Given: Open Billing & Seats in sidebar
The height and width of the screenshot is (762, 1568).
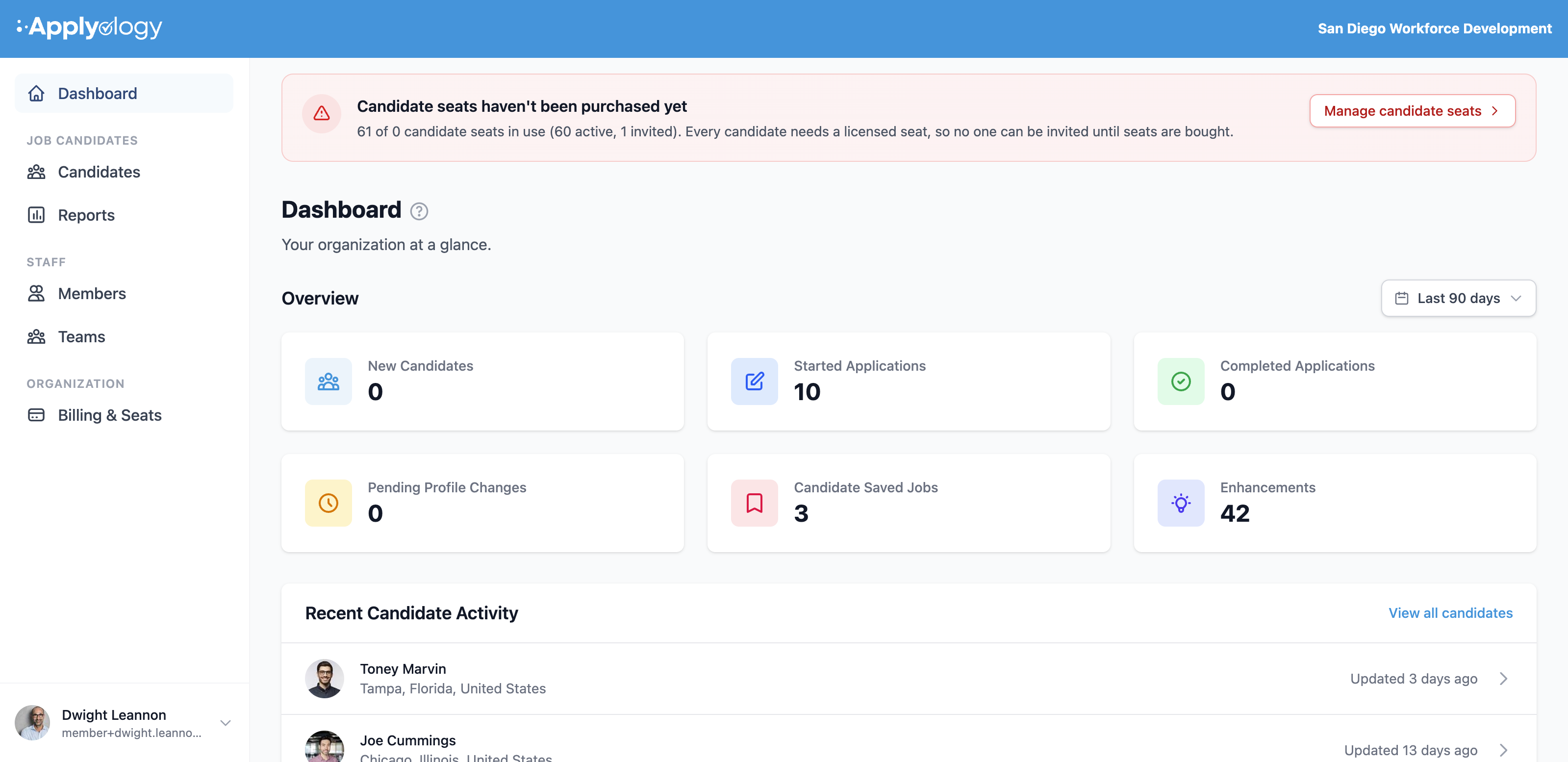Looking at the screenshot, I should click(x=124, y=415).
